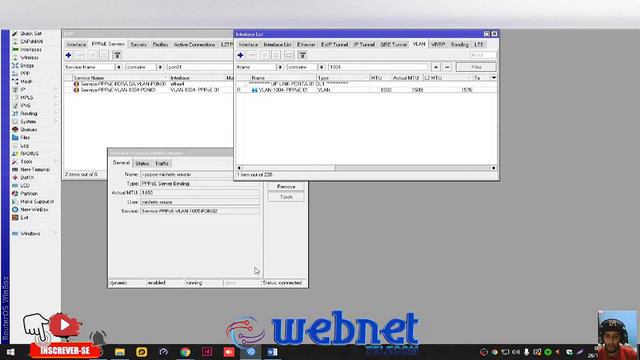Click Filter button in Interface List
The height and width of the screenshot is (360, 640).
click(476, 67)
